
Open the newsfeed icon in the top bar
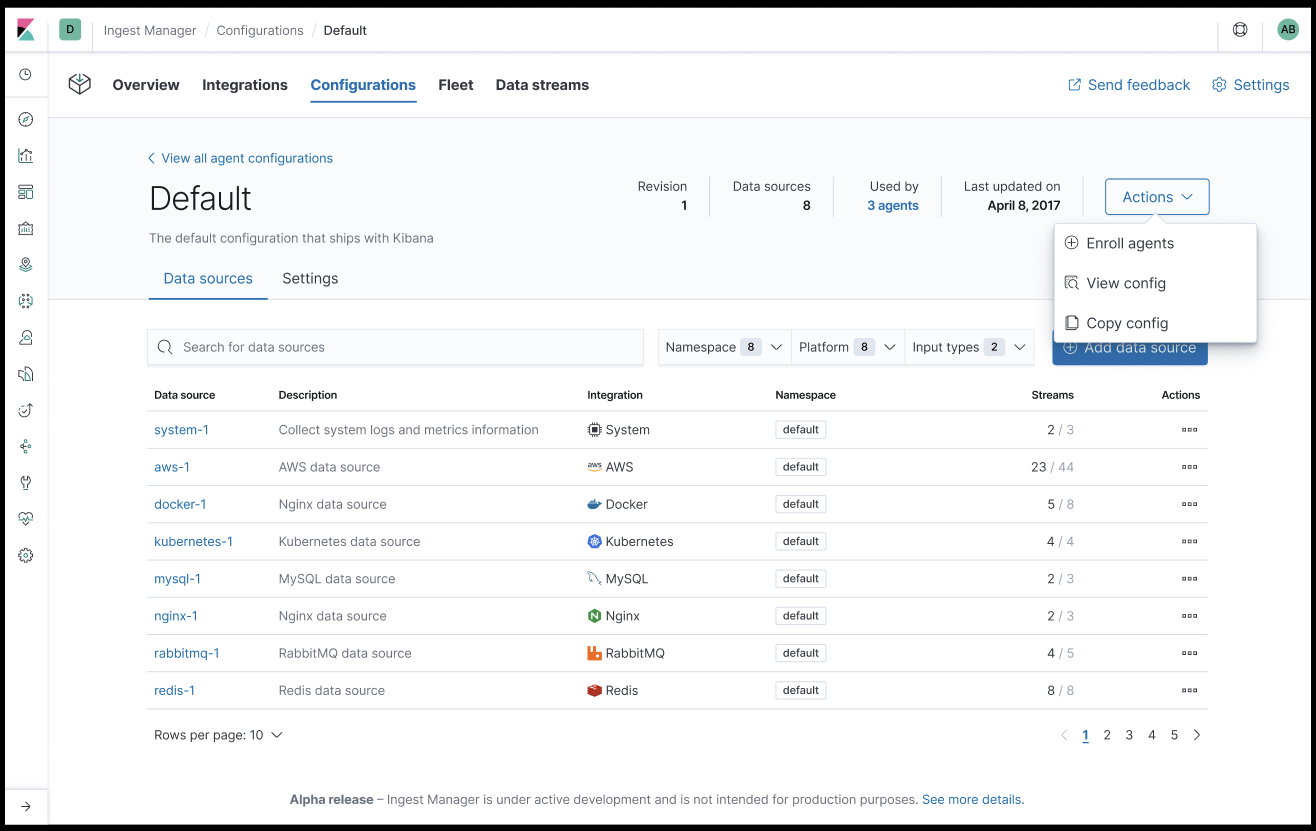[1240, 30]
